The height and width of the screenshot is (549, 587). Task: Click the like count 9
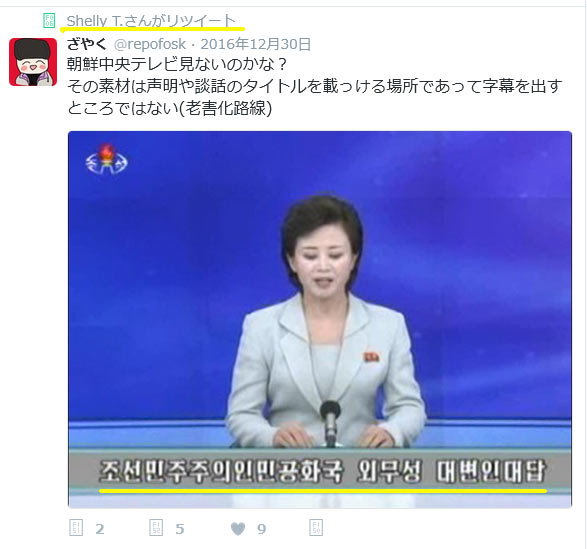(x=261, y=529)
